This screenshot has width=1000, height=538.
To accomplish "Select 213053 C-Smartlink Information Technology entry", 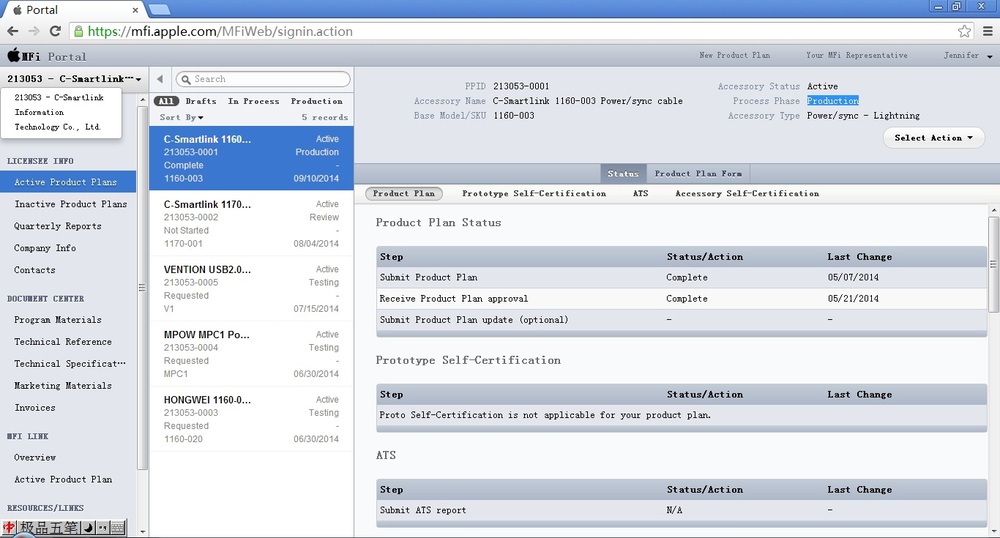I will [x=59, y=112].
